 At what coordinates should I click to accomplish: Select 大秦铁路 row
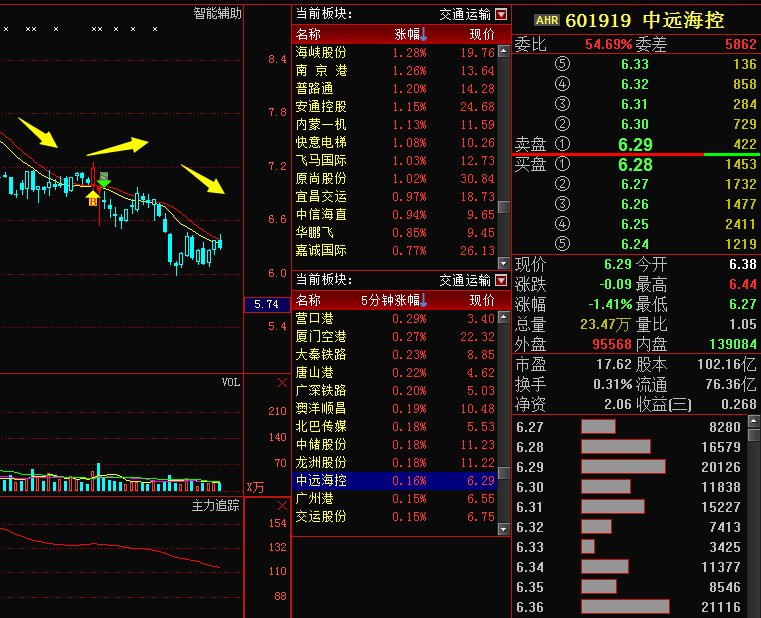click(395, 354)
